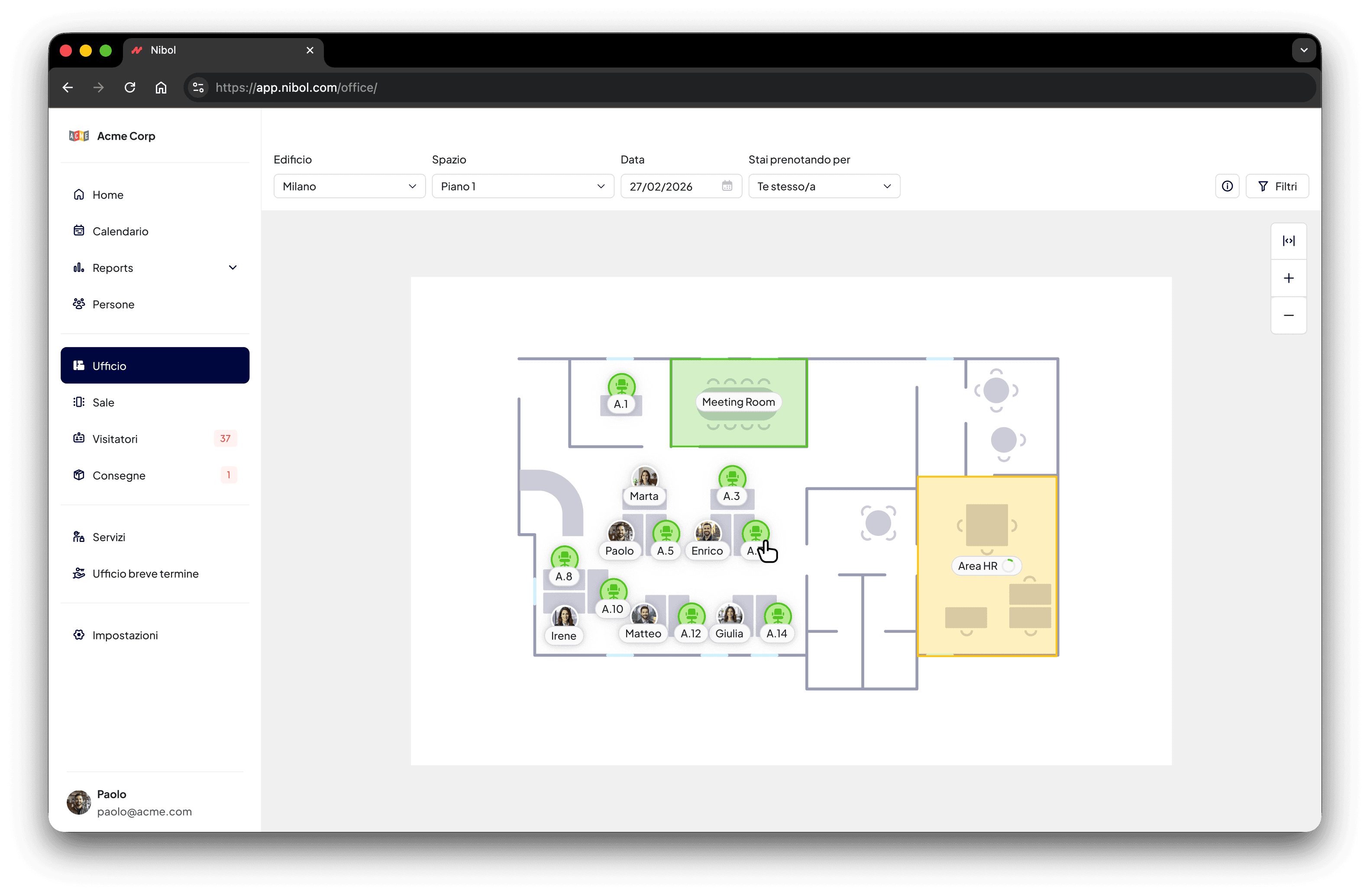
Task: Select available desk A.3 on map
Action: click(732, 478)
